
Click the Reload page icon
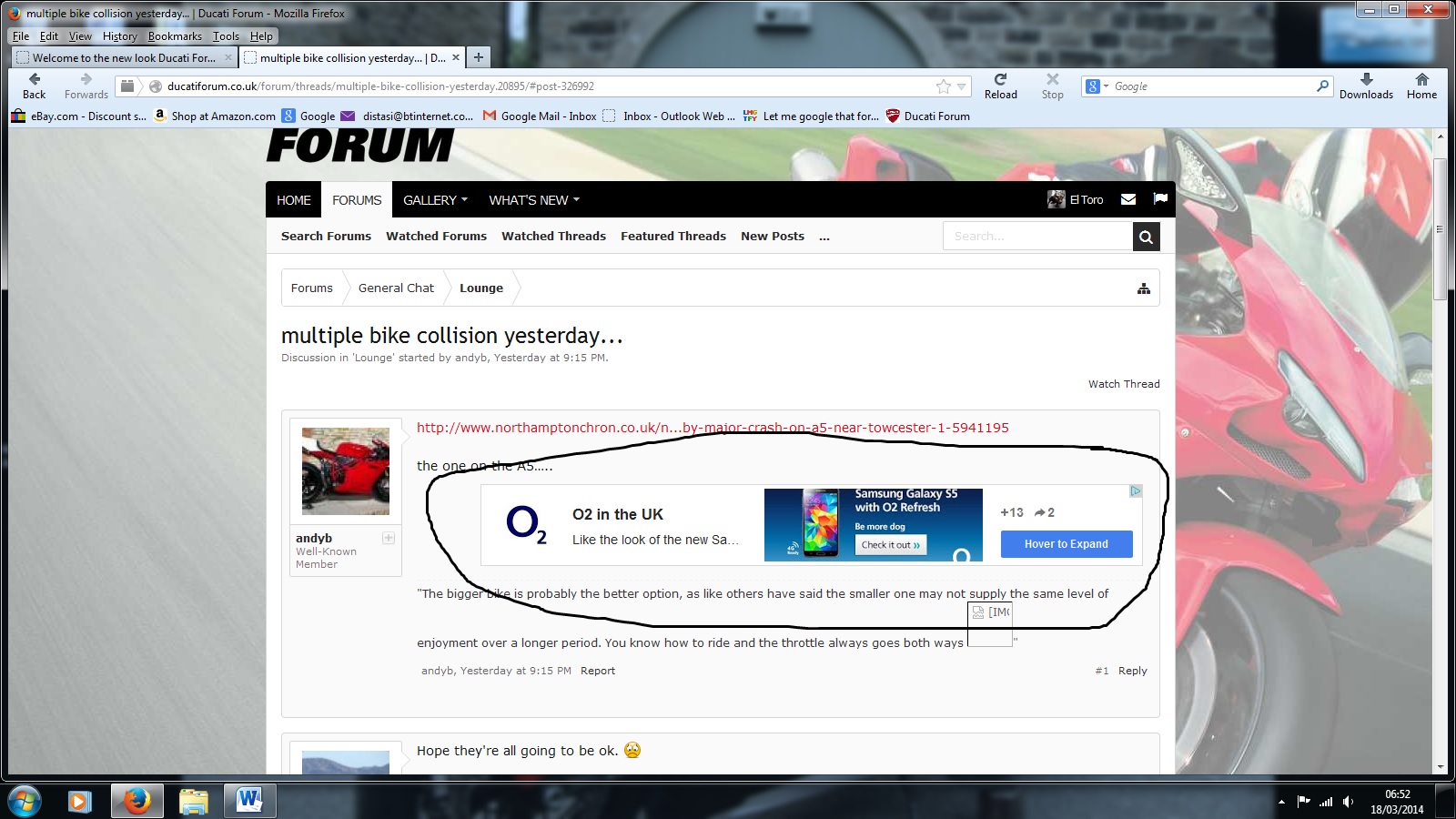(x=1000, y=80)
